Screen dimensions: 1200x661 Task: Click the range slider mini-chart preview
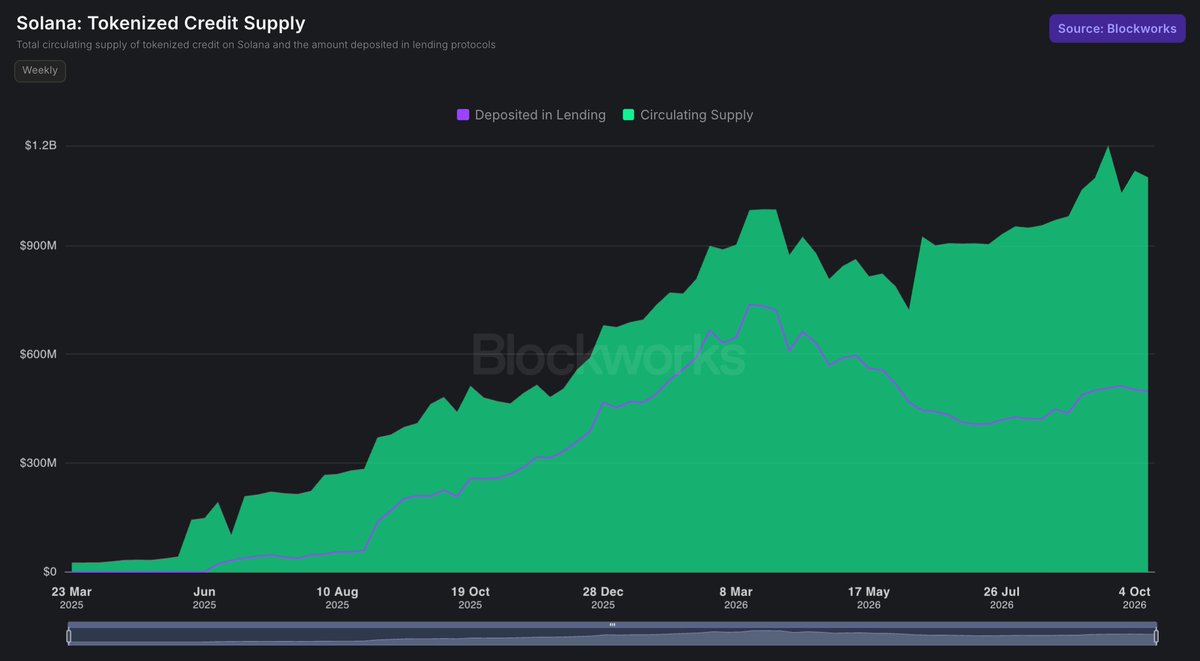612,637
